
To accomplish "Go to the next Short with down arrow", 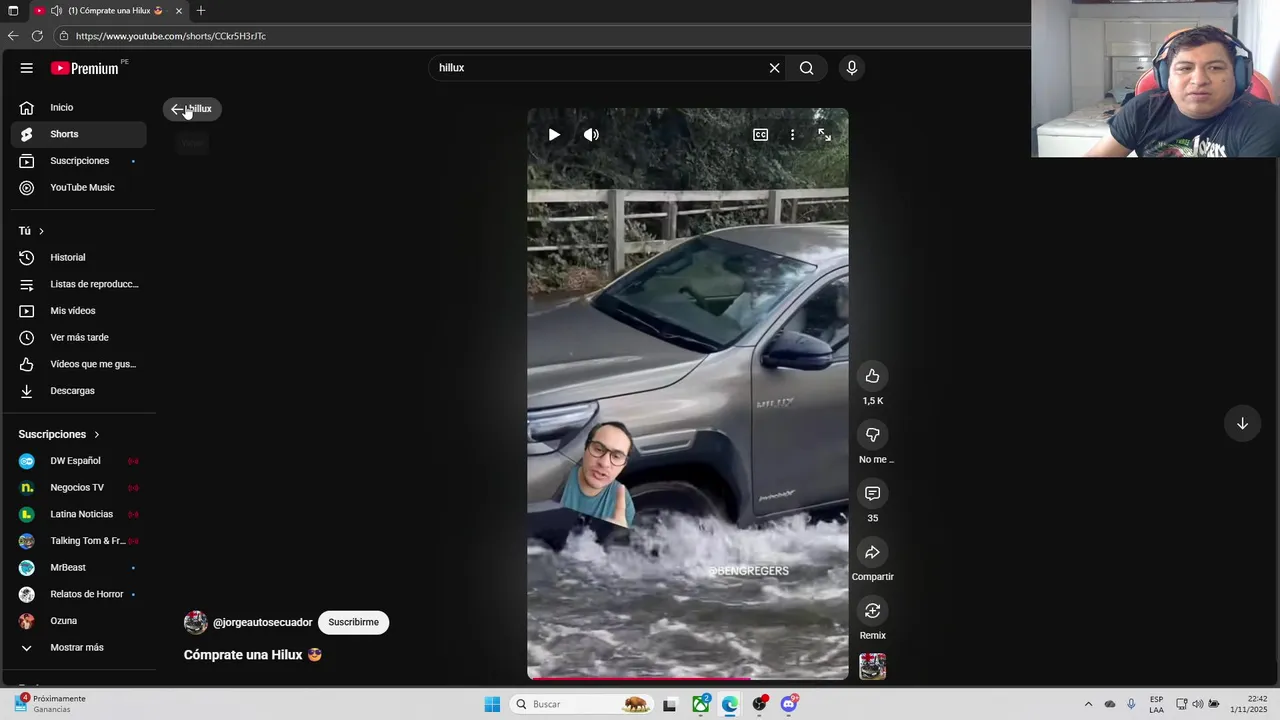I will pyautogui.click(x=1242, y=423).
